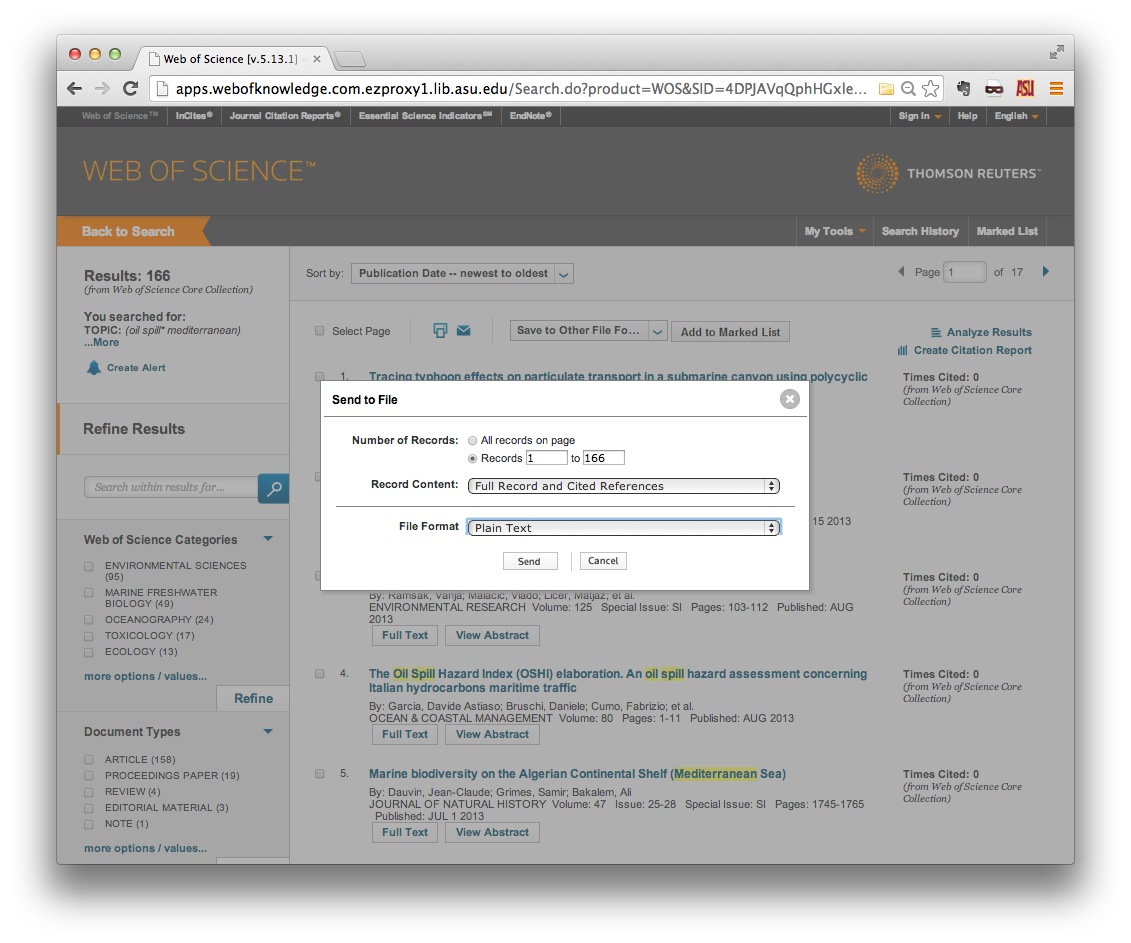Open My Tools dropdown menu

tap(835, 232)
